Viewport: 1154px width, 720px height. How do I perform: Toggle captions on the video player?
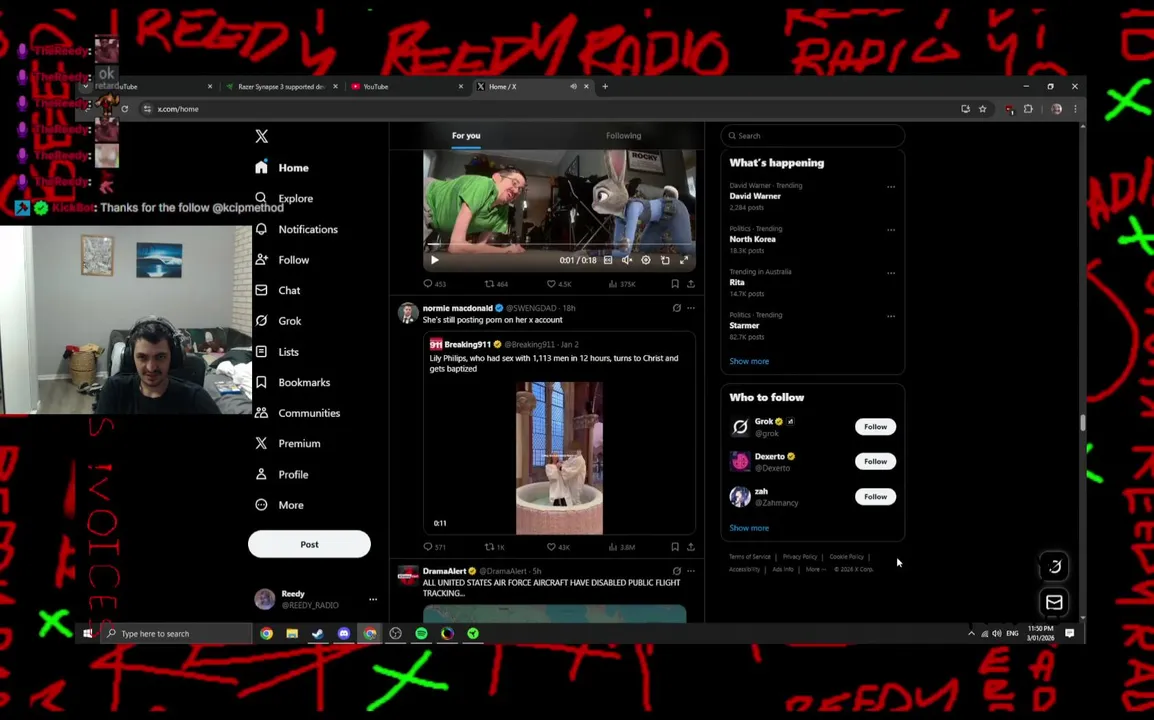tap(608, 260)
